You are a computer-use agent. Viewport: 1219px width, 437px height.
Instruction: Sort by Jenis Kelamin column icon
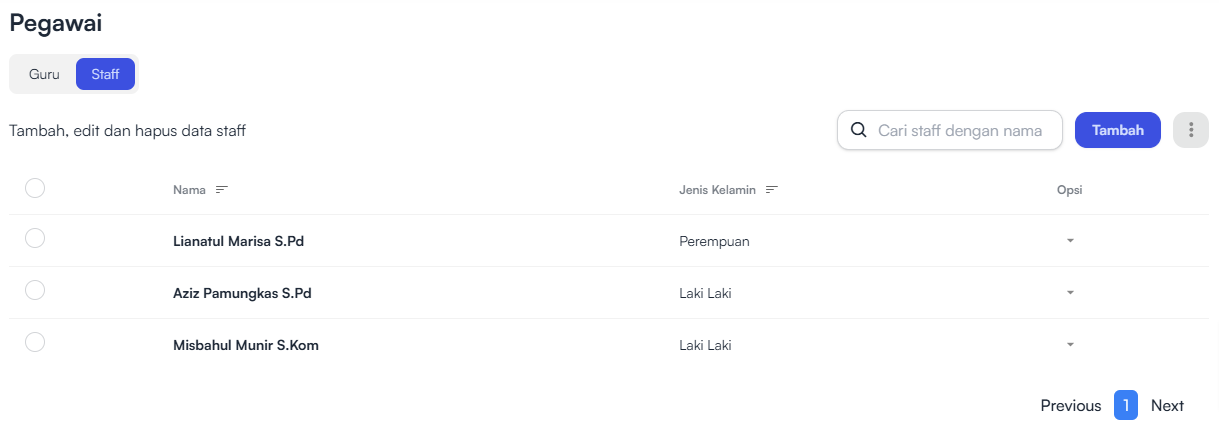coord(772,189)
